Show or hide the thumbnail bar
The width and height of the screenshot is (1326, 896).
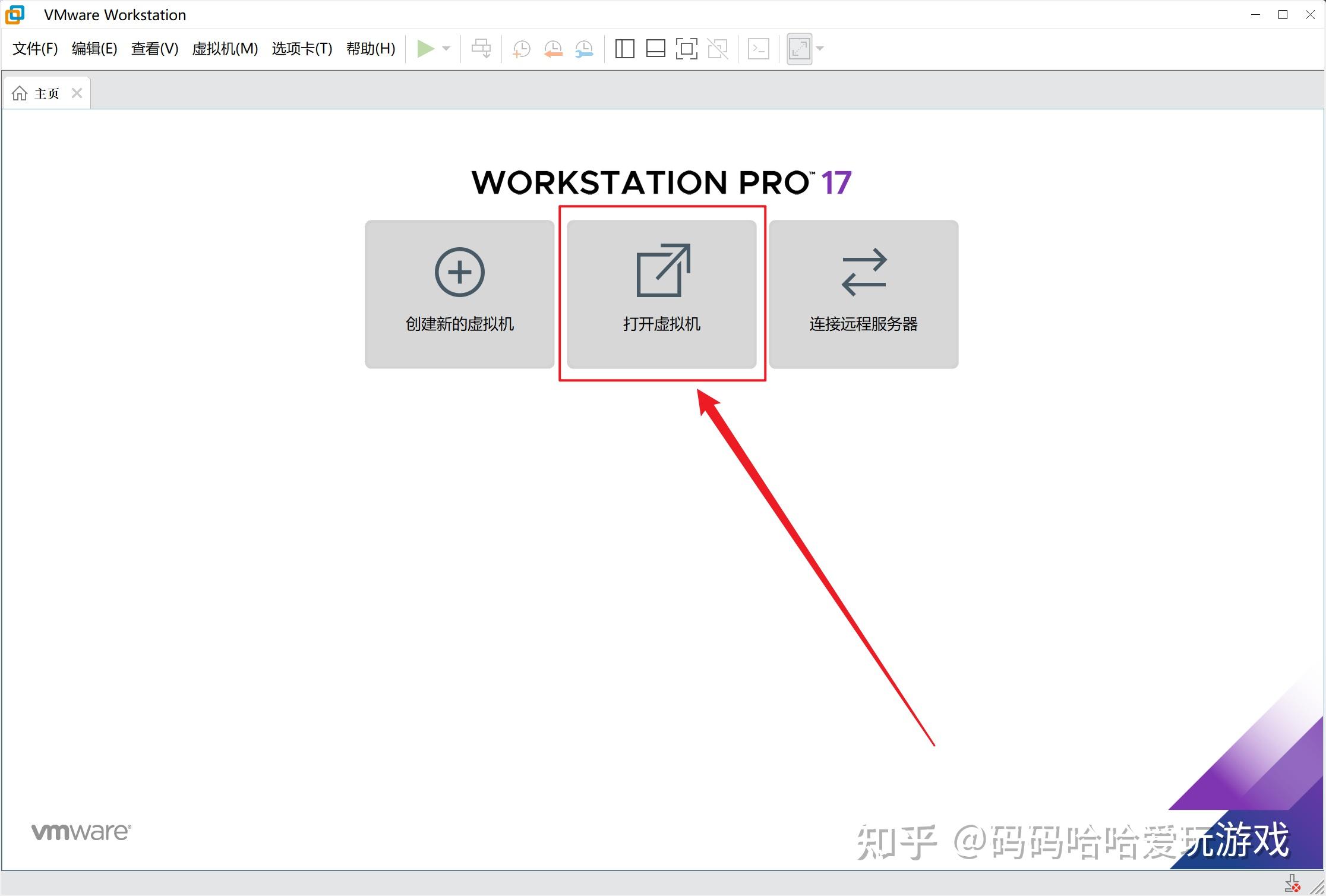click(x=656, y=49)
